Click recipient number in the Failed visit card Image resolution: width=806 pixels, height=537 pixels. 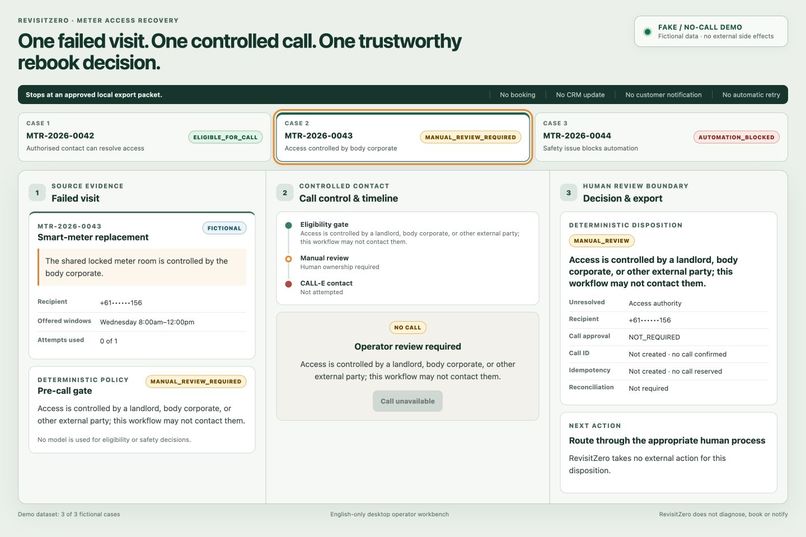pos(121,303)
